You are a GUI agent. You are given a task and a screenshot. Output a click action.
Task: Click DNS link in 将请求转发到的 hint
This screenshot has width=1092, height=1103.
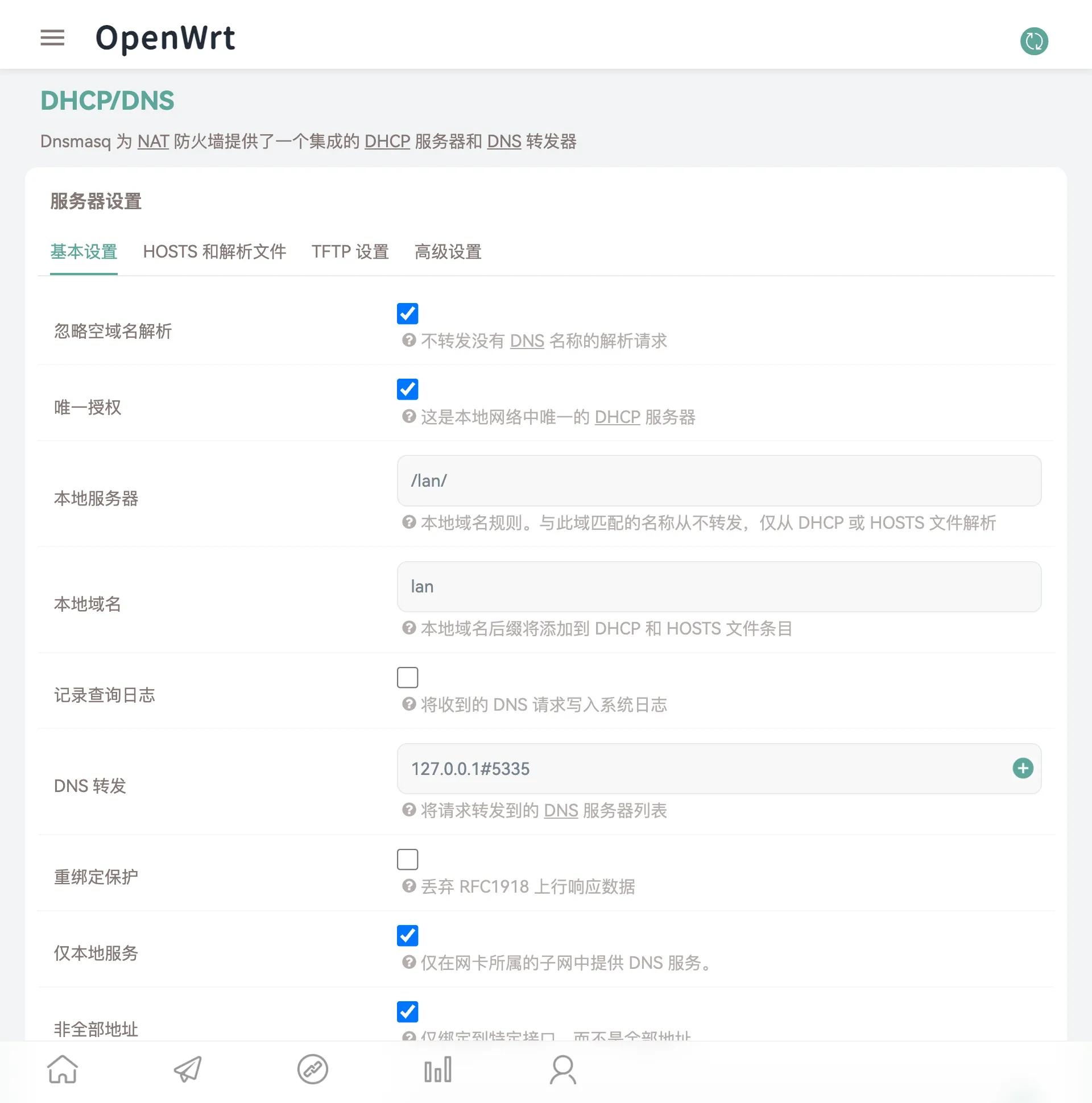pyautogui.click(x=561, y=811)
